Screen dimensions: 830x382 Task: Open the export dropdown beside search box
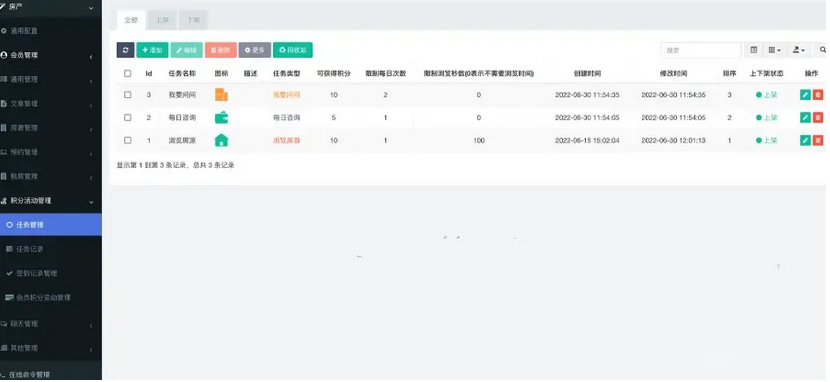coord(798,50)
